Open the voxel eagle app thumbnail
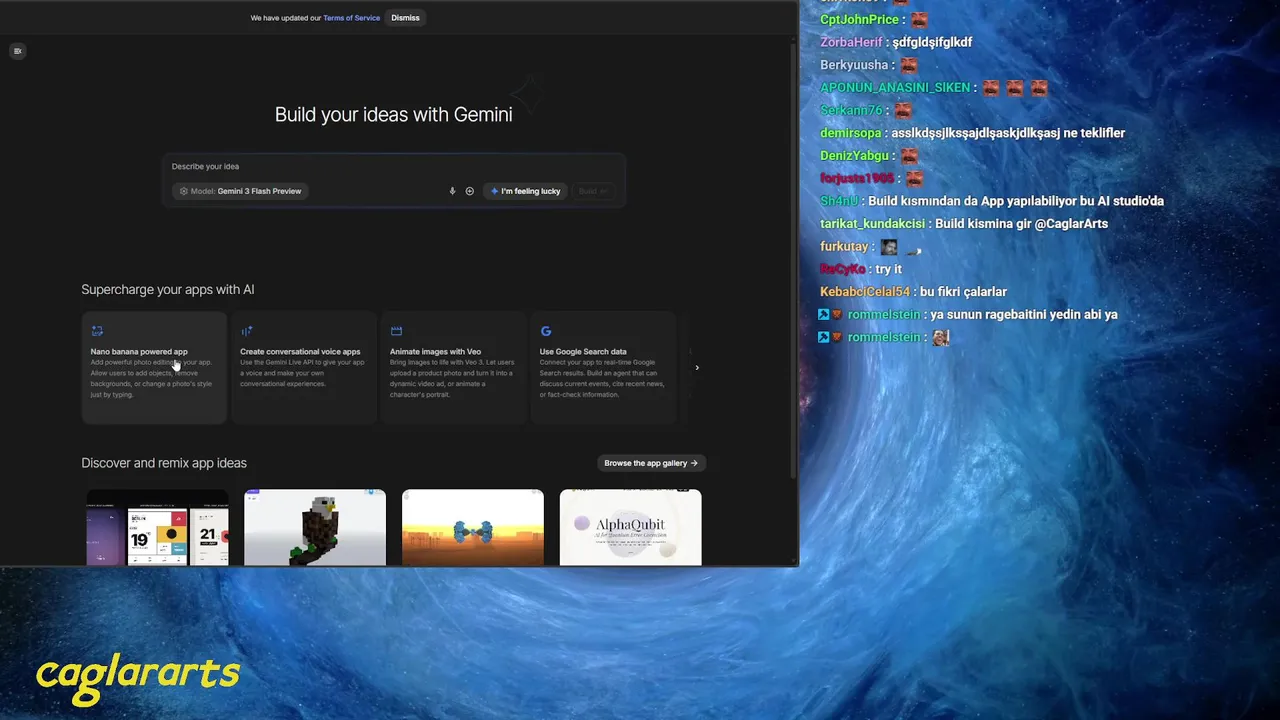The height and width of the screenshot is (720, 1280). (x=315, y=527)
